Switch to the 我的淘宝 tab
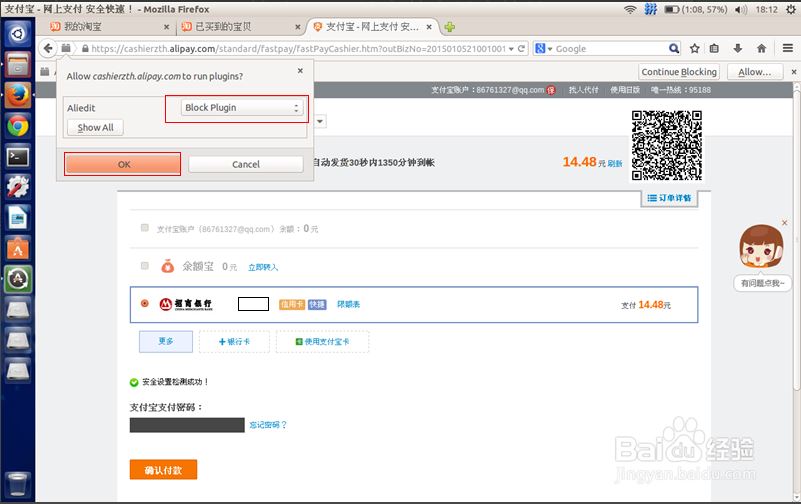Image resolution: width=801 pixels, height=504 pixels. click(109, 27)
